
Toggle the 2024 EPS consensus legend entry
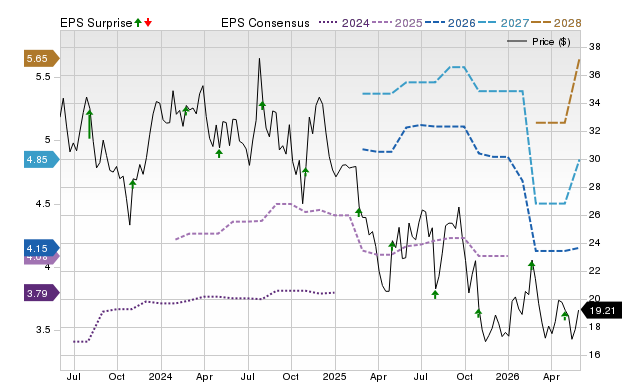click(344, 23)
